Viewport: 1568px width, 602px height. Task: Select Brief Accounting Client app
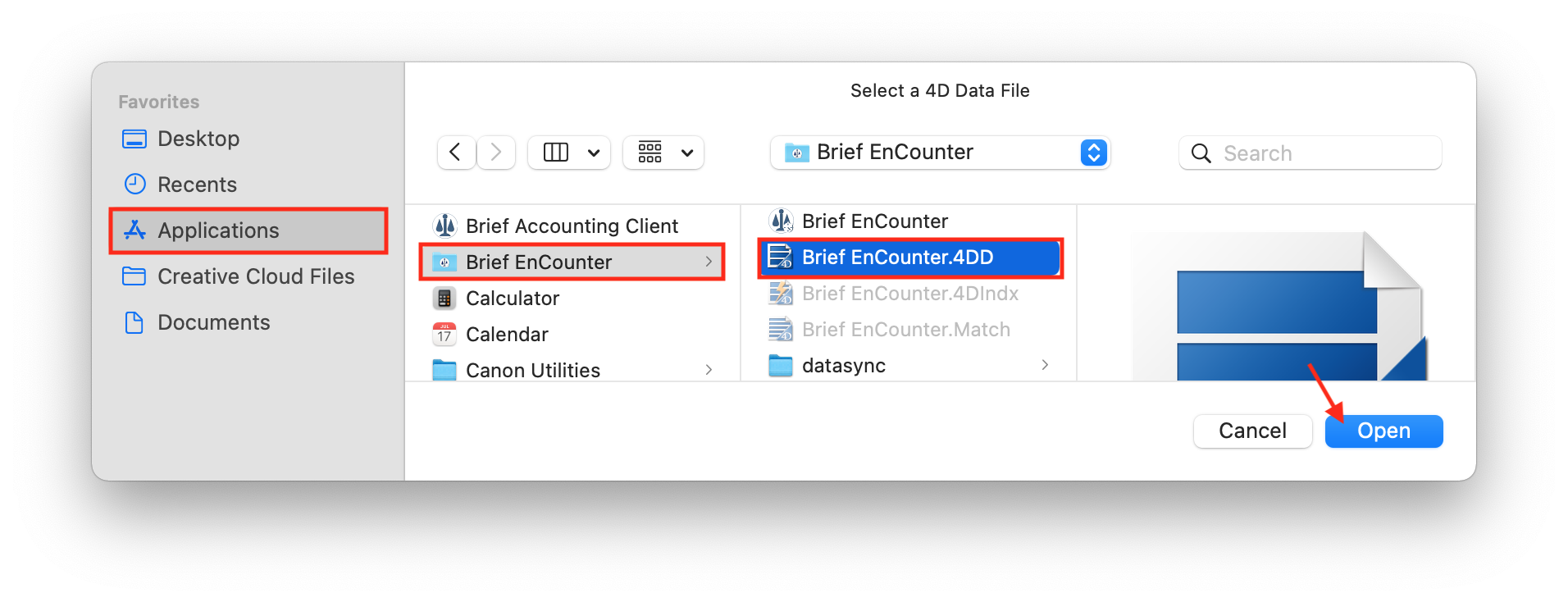coord(572,226)
